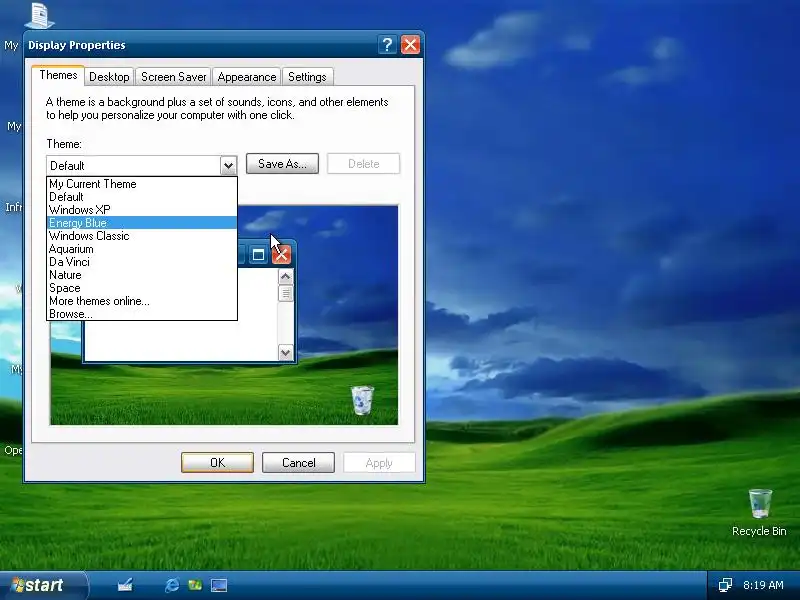Screen dimensions: 800x600
Task: Select the Da Vinci theme
Action: [142, 262]
